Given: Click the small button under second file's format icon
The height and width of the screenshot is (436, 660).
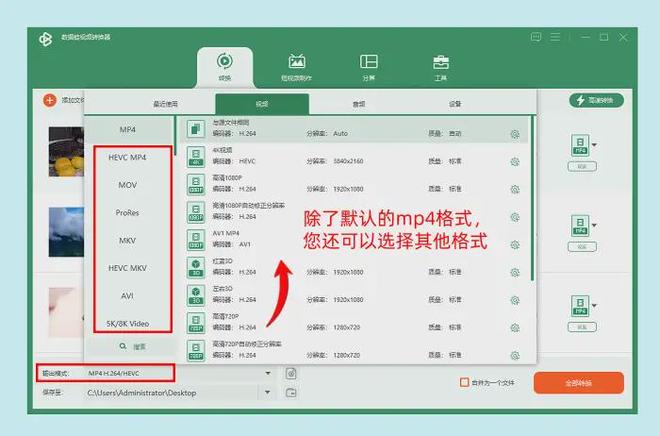Looking at the screenshot, I should 582,247.
